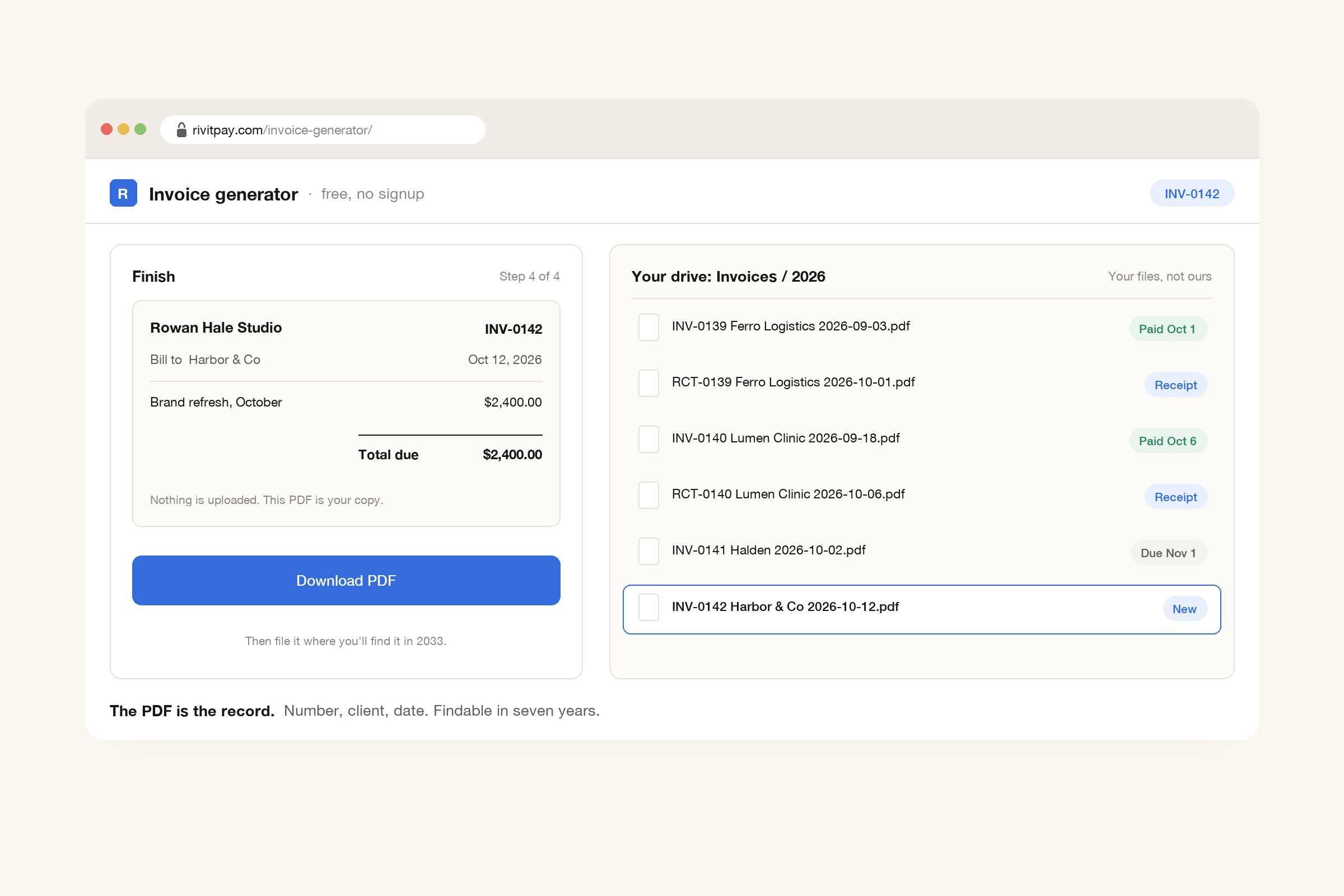Click the $2,400.00 line item amount
Screen dimensions: 1344x896
coord(512,402)
